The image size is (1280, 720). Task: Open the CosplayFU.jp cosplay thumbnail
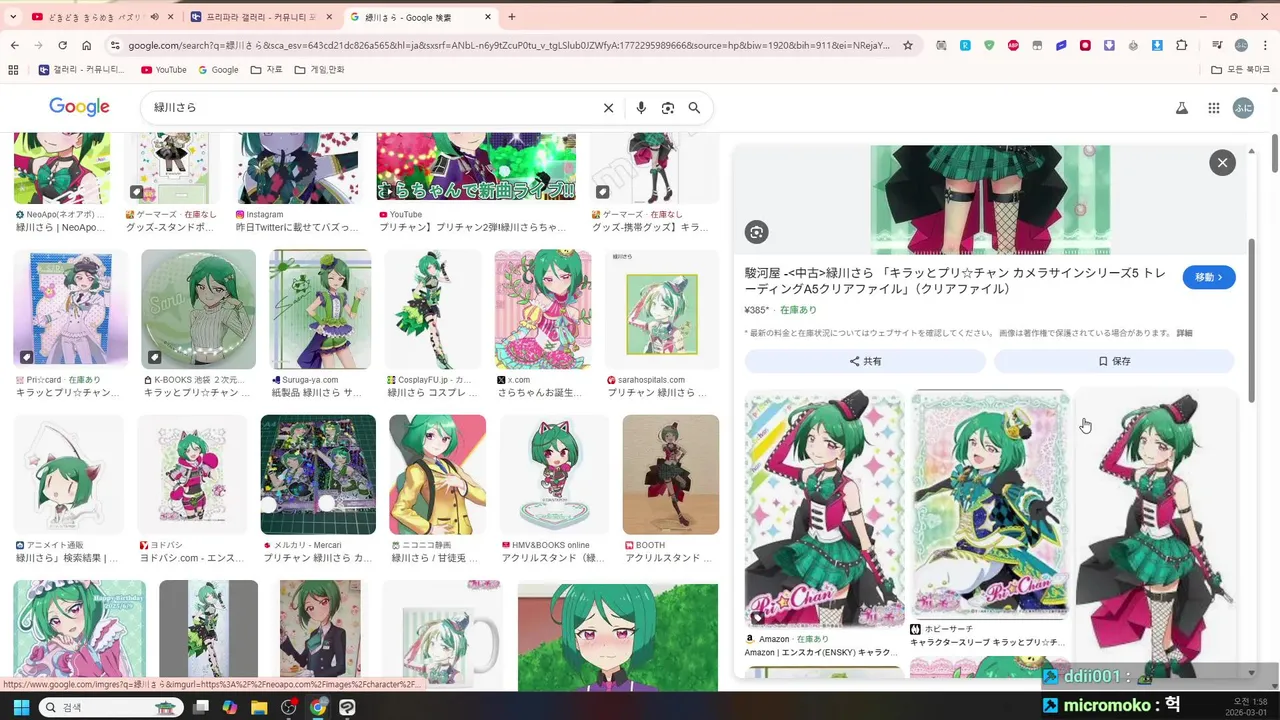click(433, 310)
